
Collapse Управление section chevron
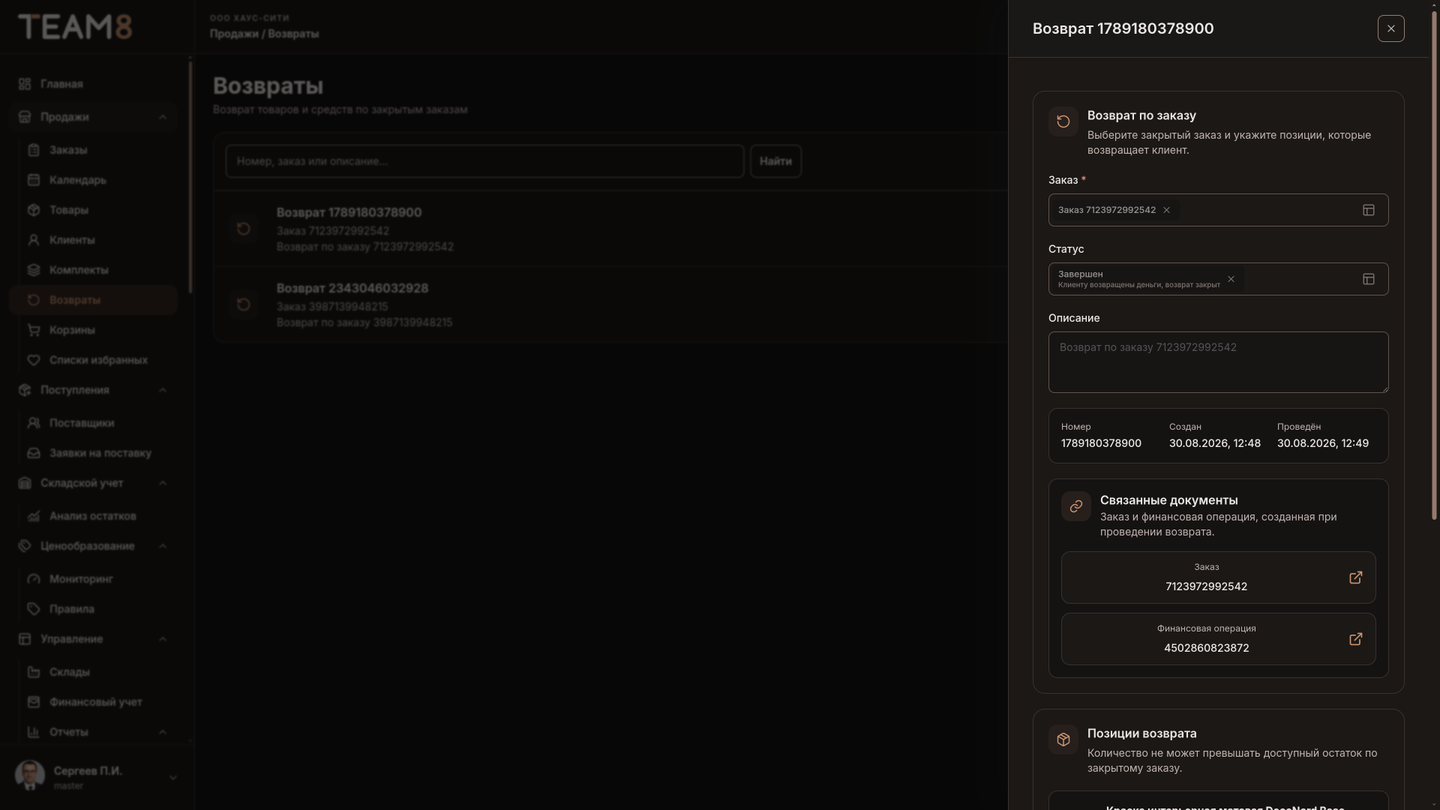pos(162,639)
